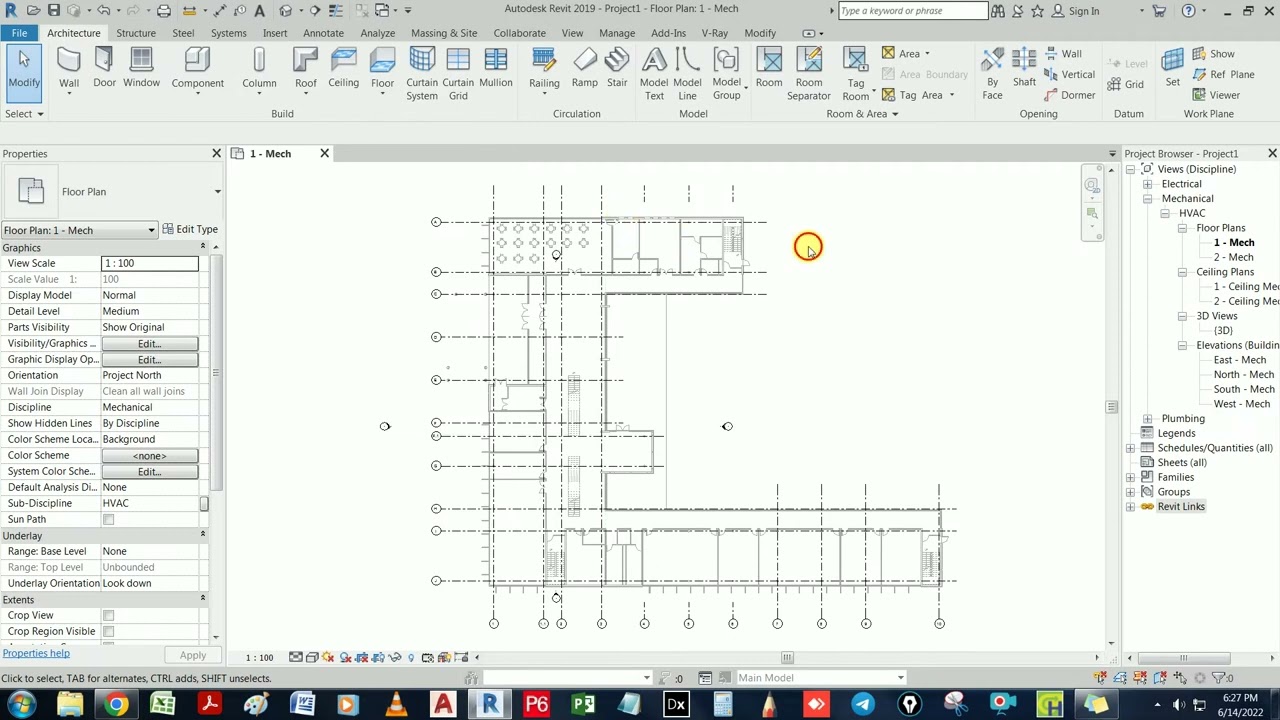Select the Model Line tool
This screenshot has height=720, width=1280.
tap(687, 74)
